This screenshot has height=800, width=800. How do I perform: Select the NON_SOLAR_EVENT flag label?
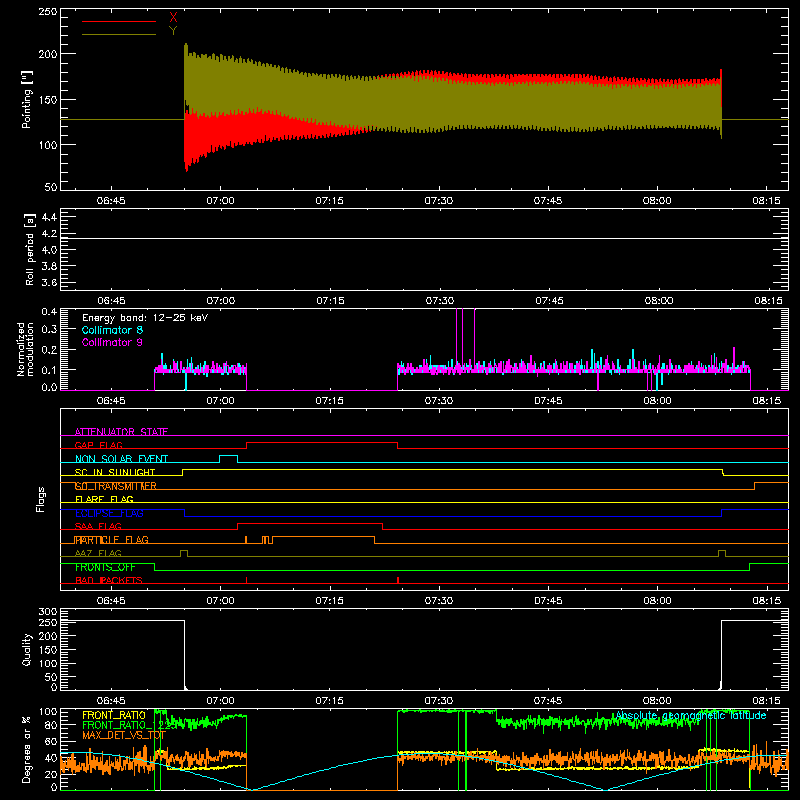pos(121,459)
